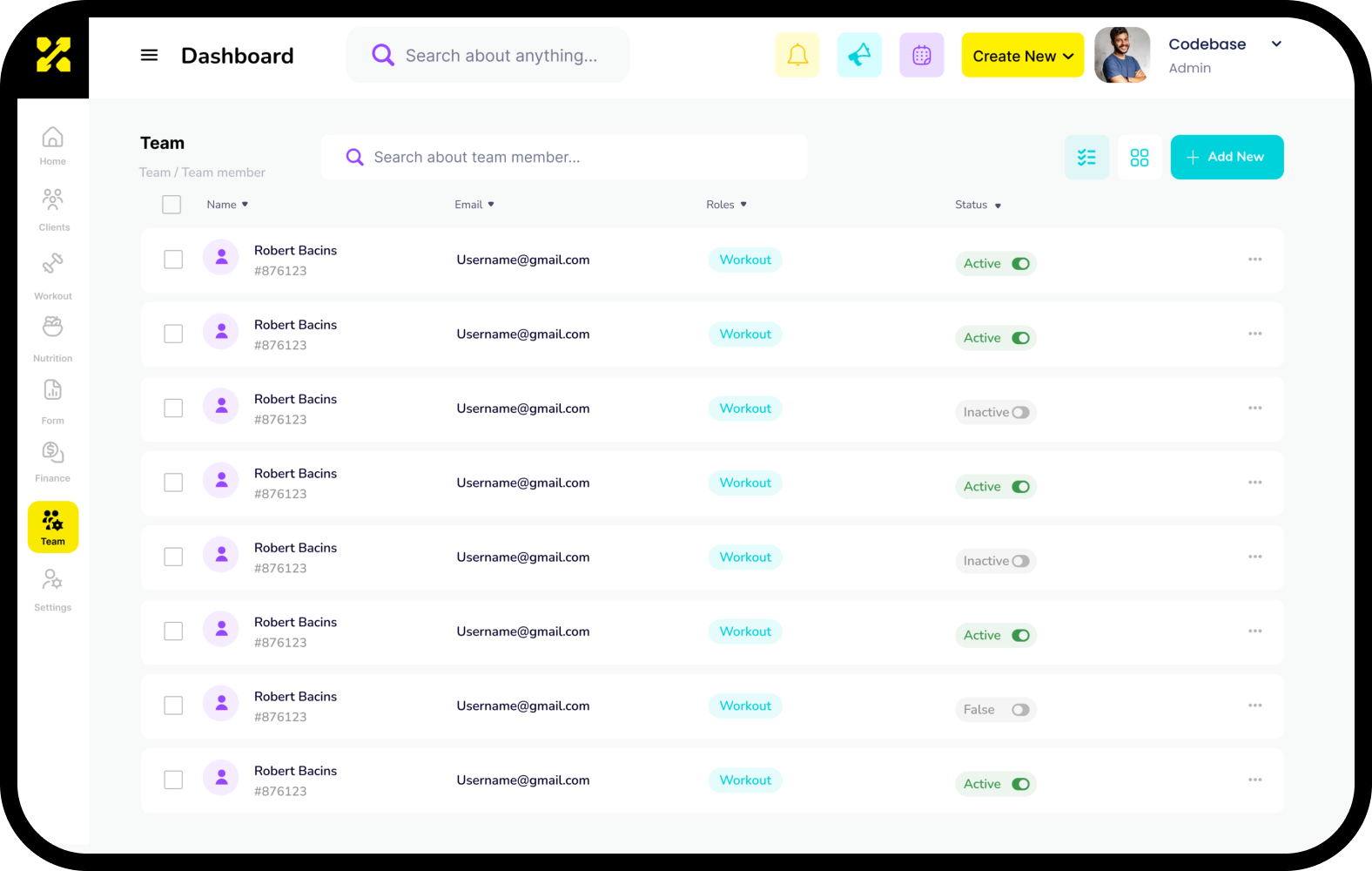Toggle the first row's Active status switch

point(1020,264)
